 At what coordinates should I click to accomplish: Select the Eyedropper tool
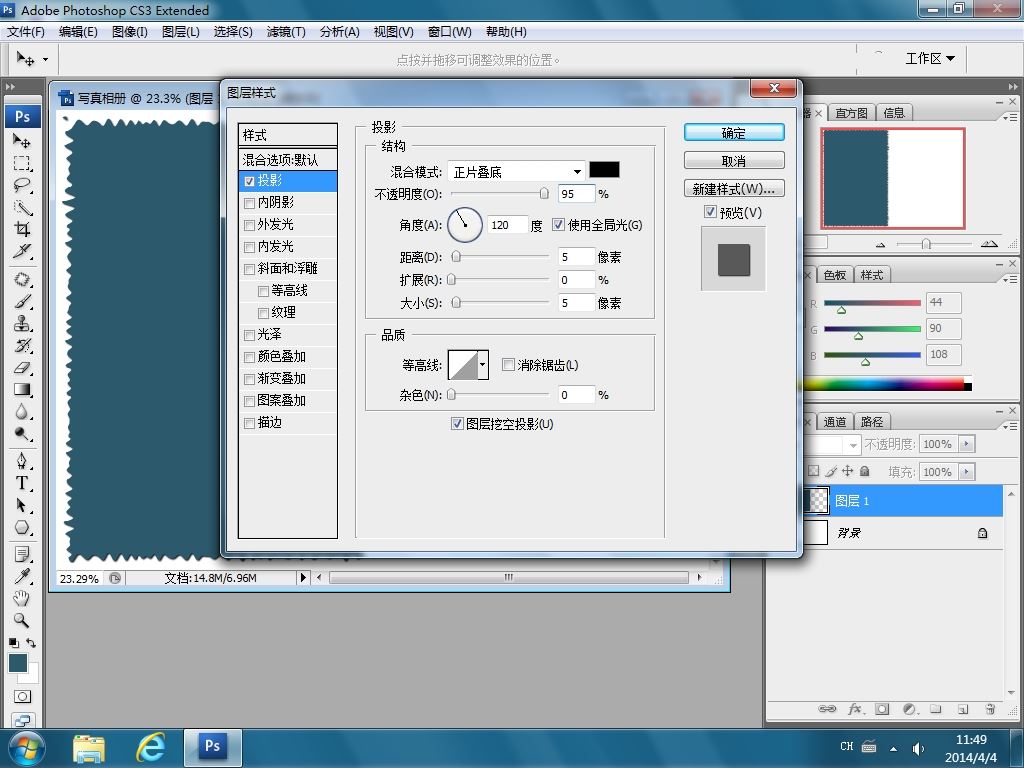tap(22, 576)
